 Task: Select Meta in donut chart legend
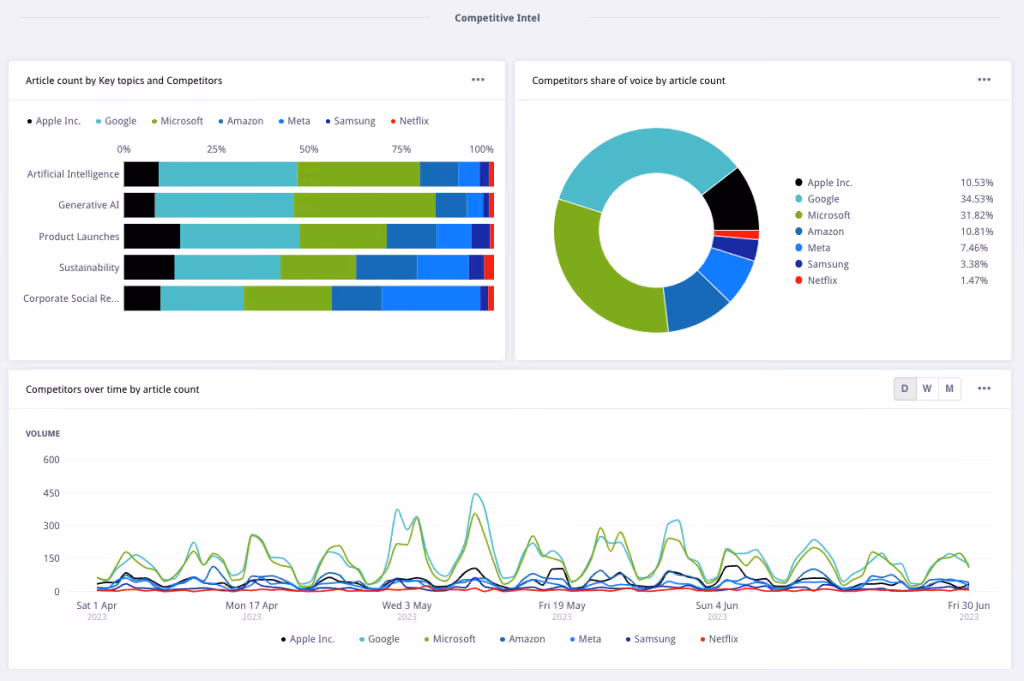813,247
